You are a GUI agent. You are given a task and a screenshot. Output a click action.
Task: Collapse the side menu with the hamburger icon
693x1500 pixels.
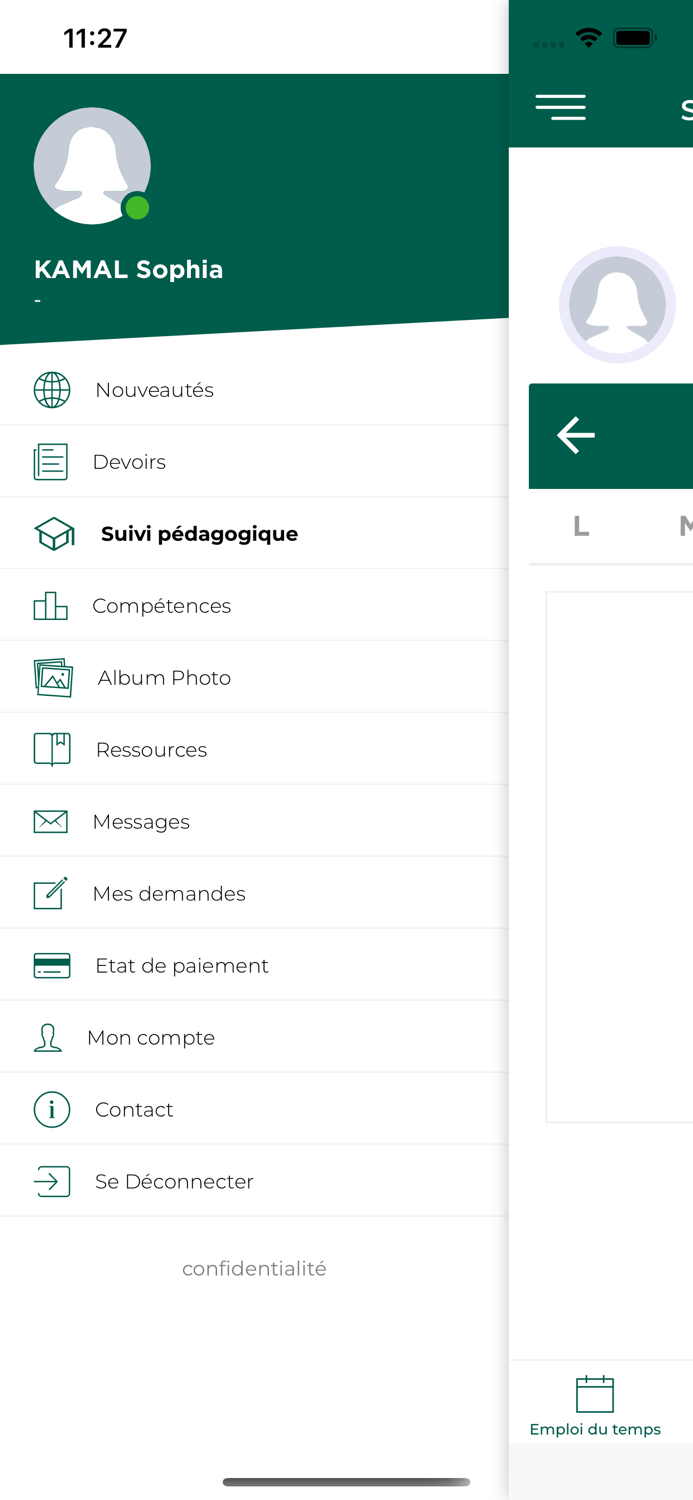(x=561, y=108)
